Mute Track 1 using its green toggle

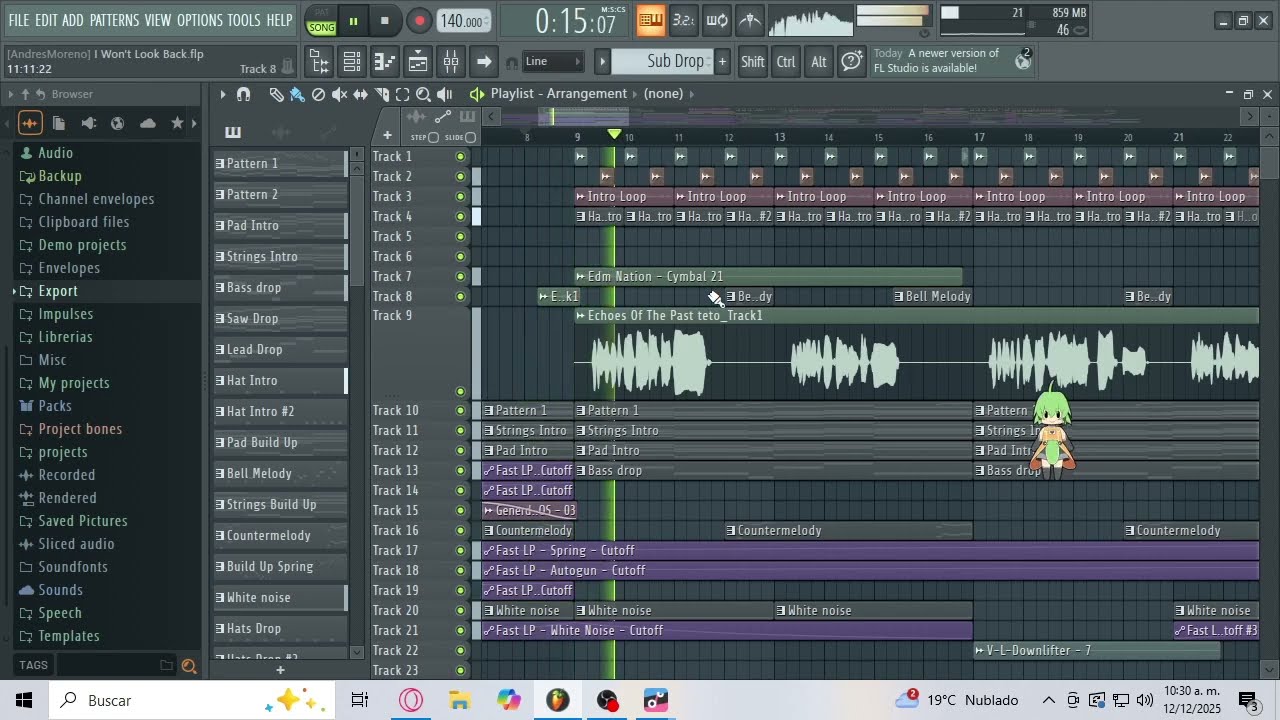coord(460,156)
